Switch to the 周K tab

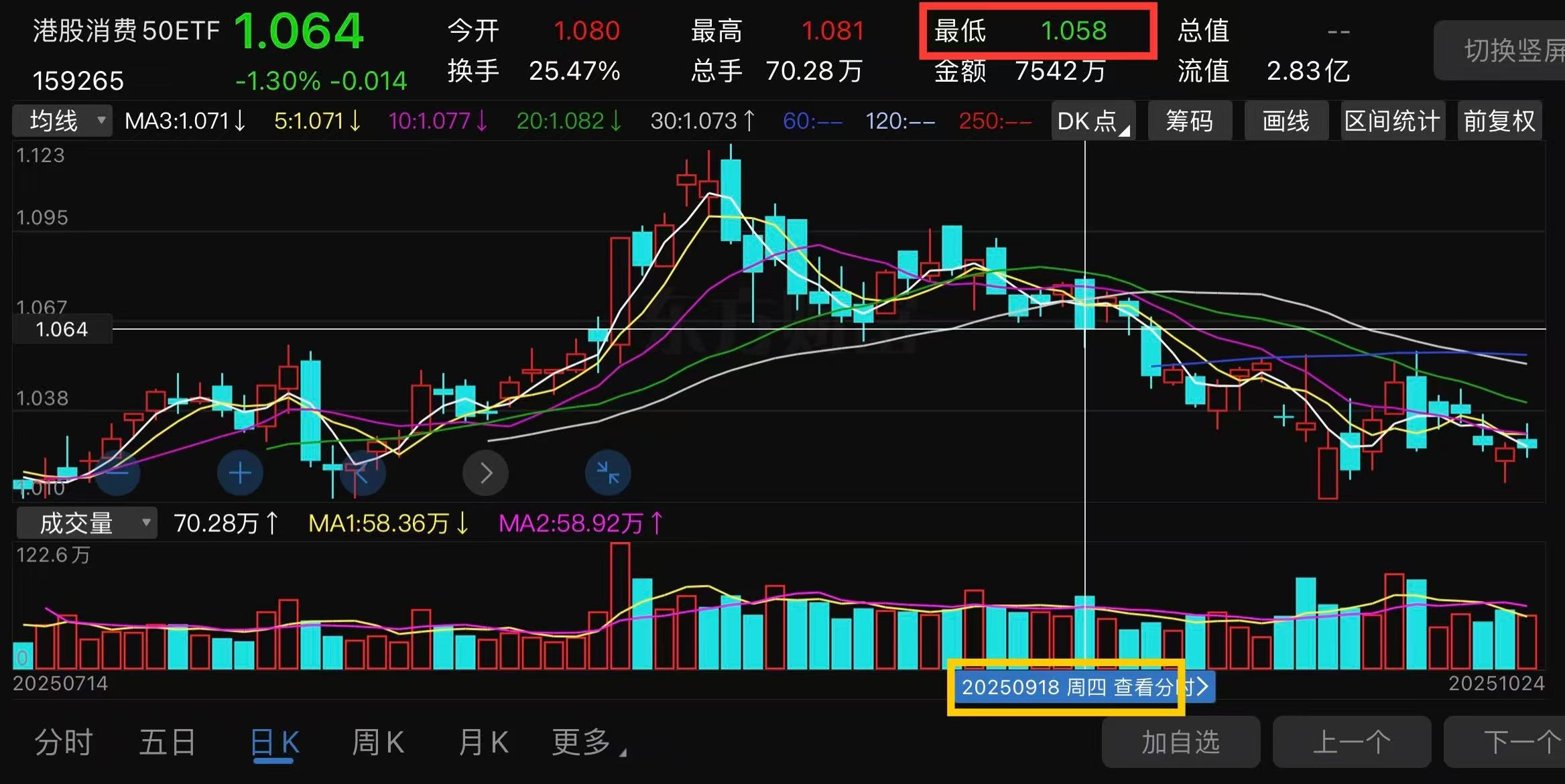click(378, 742)
